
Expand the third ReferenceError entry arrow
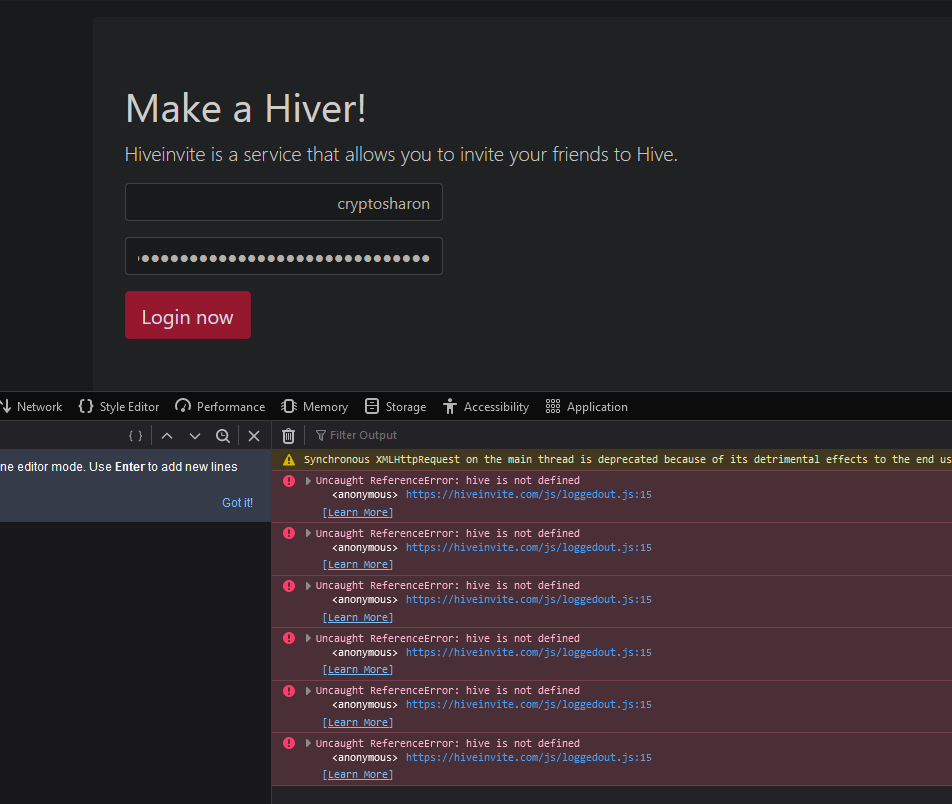click(308, 586)
